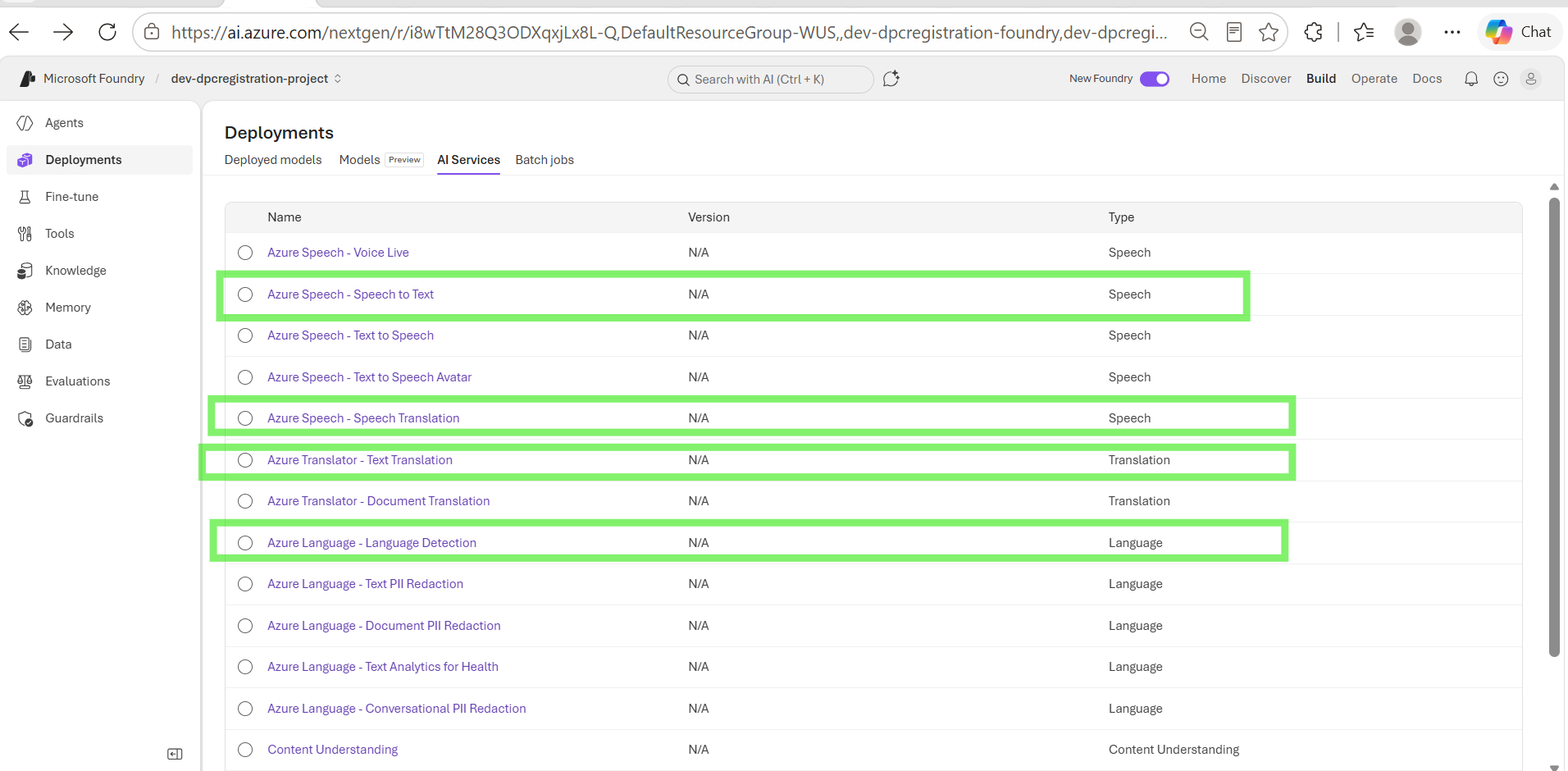Select the Document Translation radio button

[x=245, y=501]
